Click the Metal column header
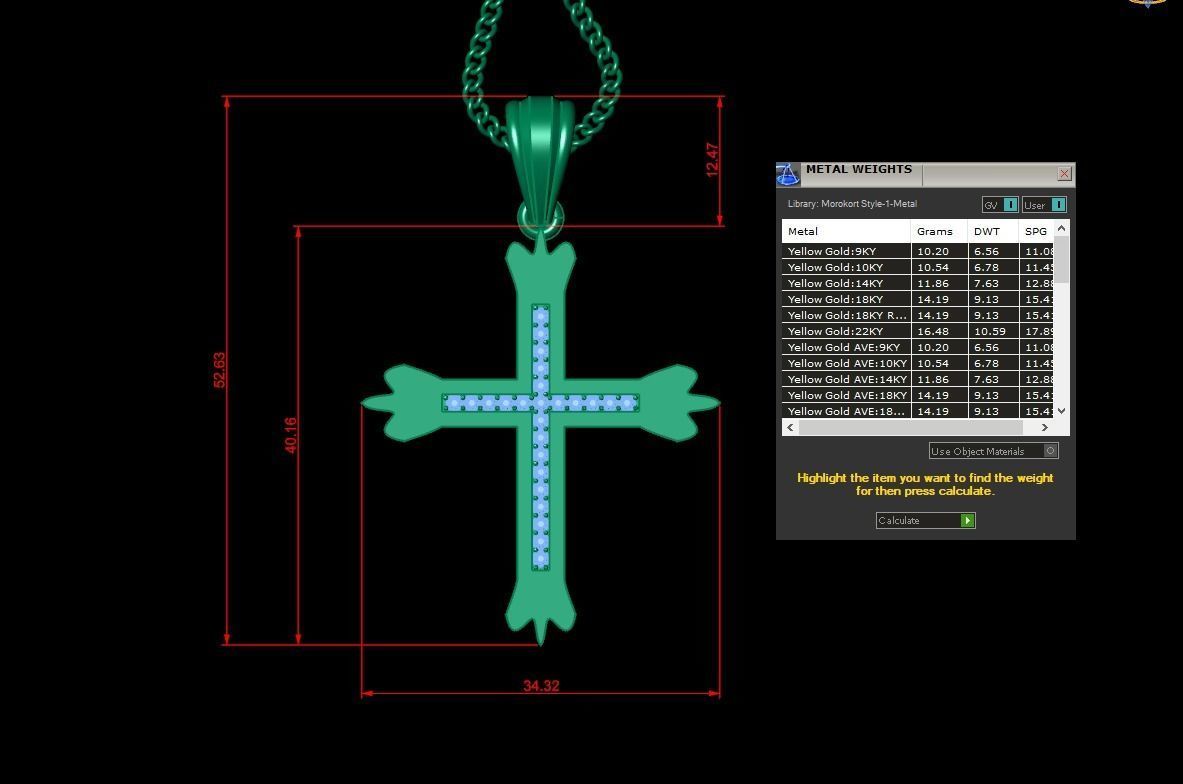This screenshot has height=784, width=1183. click(x=847, y=231)
